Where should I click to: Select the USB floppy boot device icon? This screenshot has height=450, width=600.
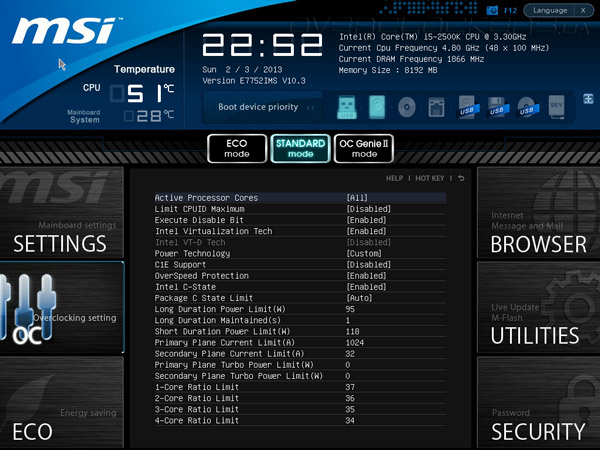click(498, 108)
